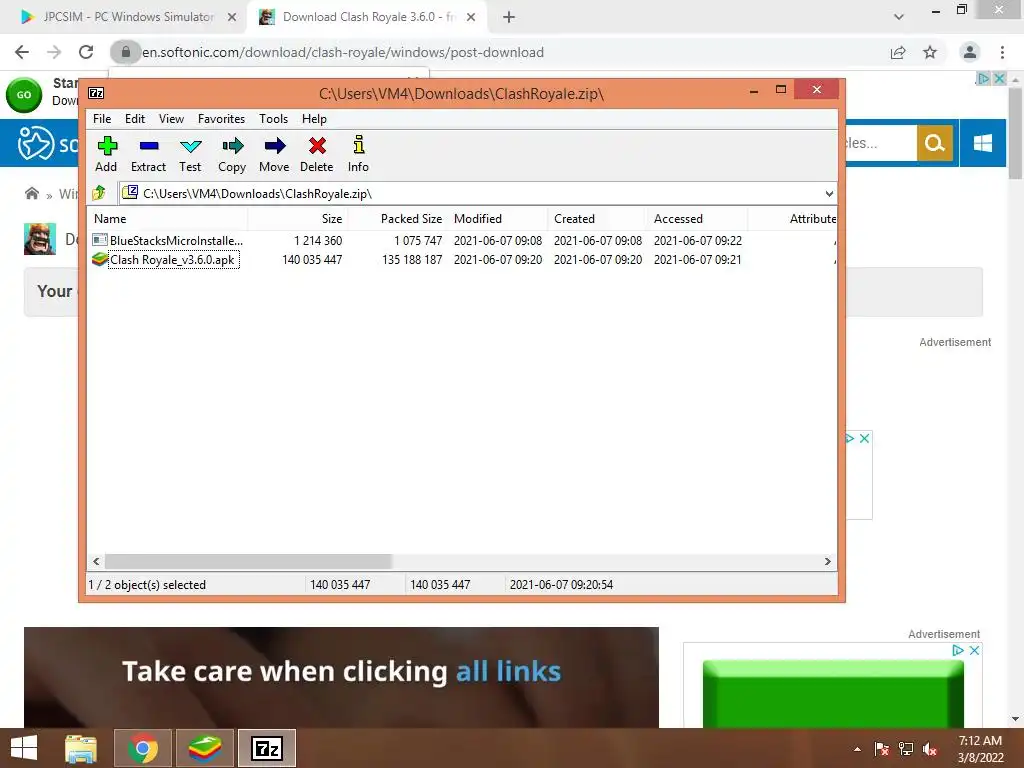
Task: Close the side advertisement X
Action: pyautogui.click(x=864, y=438)
